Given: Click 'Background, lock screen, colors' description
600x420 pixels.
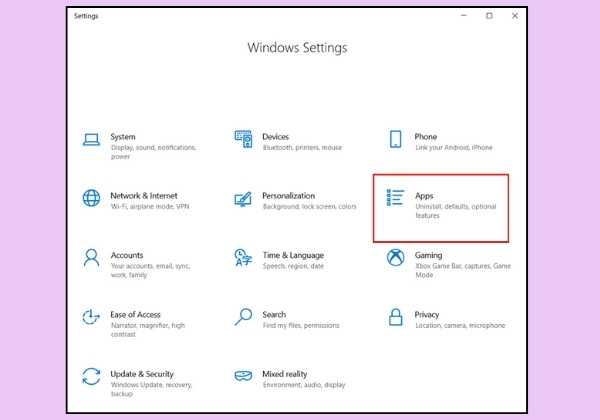Looking at the screenshot, I should 310,207.
